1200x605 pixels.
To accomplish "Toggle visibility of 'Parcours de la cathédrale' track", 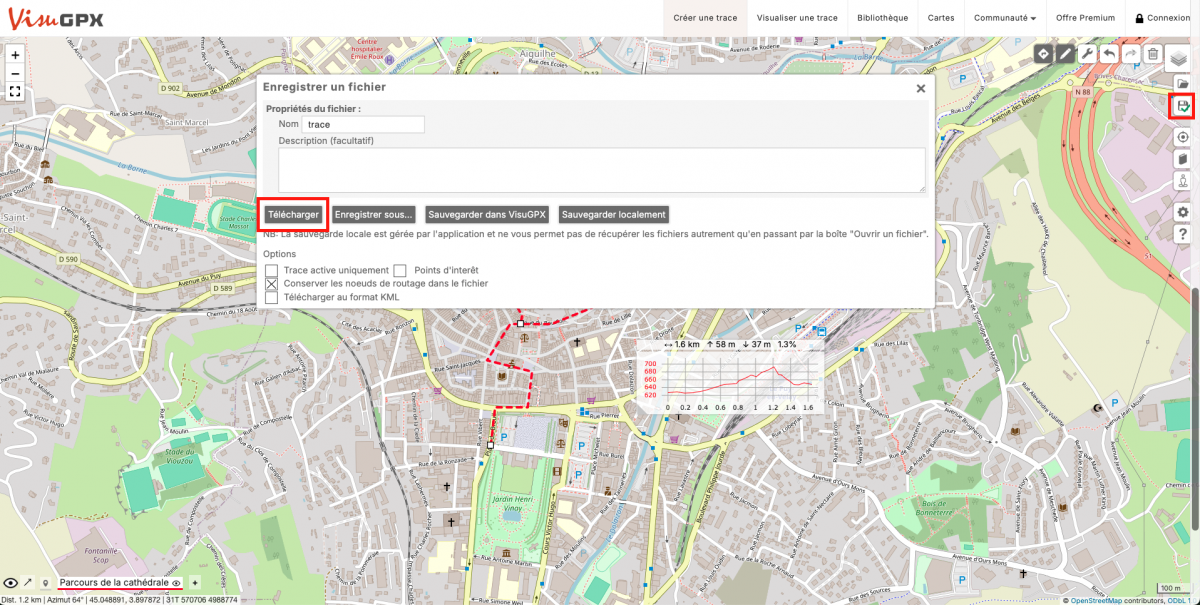I will tap(176, 582).
